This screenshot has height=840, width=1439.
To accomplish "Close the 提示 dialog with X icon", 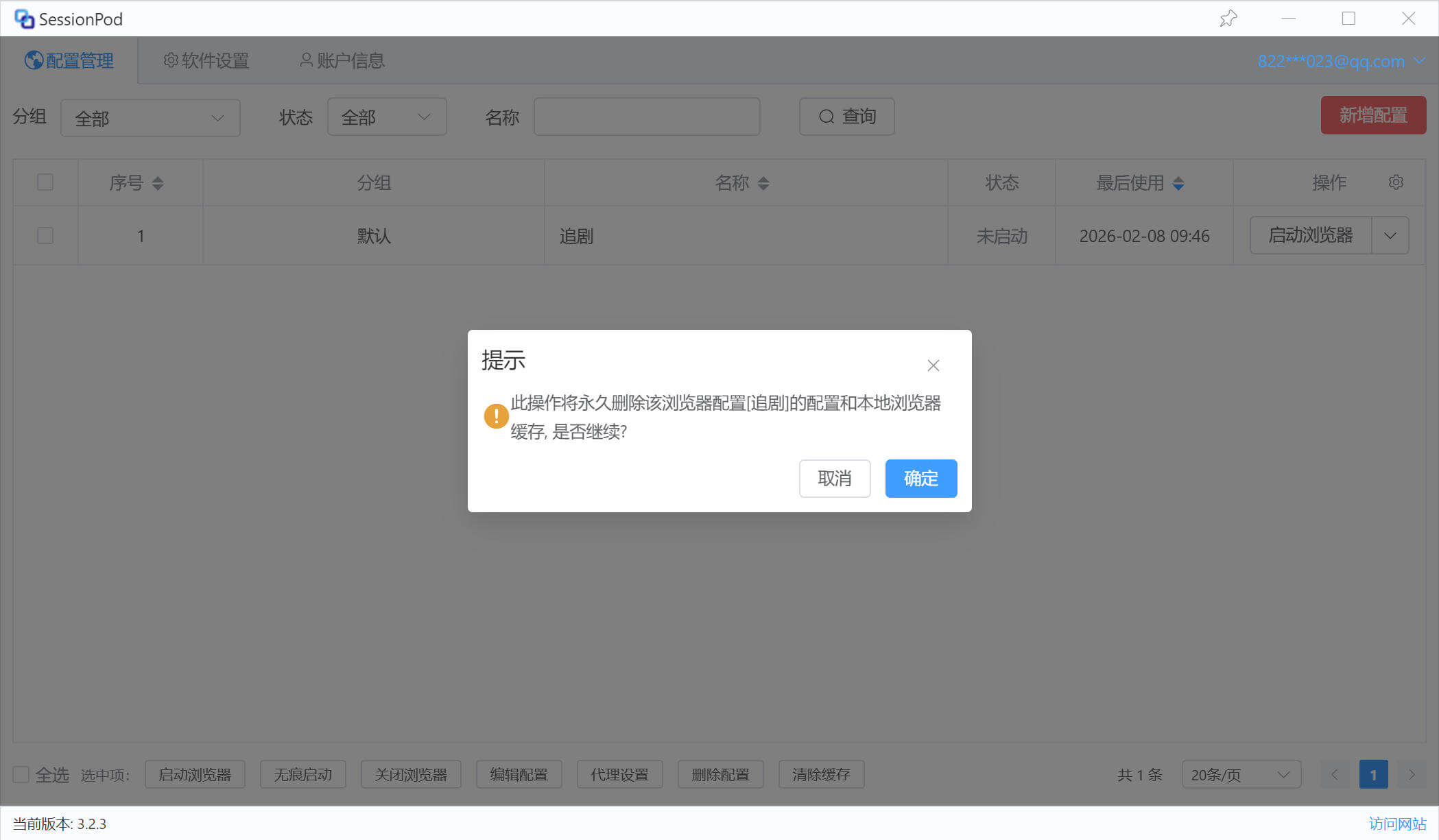I will click(x=933, y=365).
